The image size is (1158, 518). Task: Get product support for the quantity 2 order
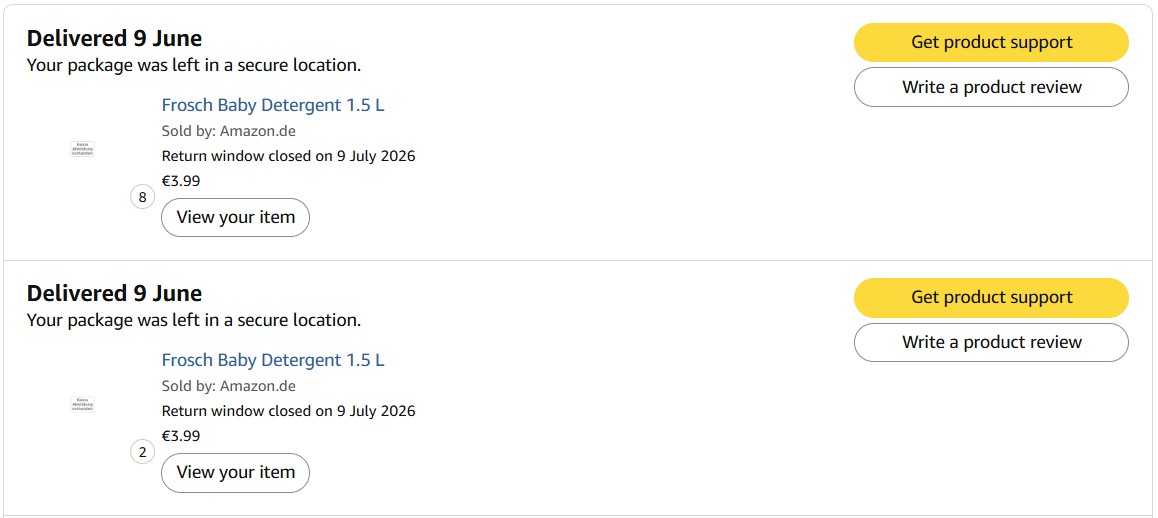[x=991, y=297]
